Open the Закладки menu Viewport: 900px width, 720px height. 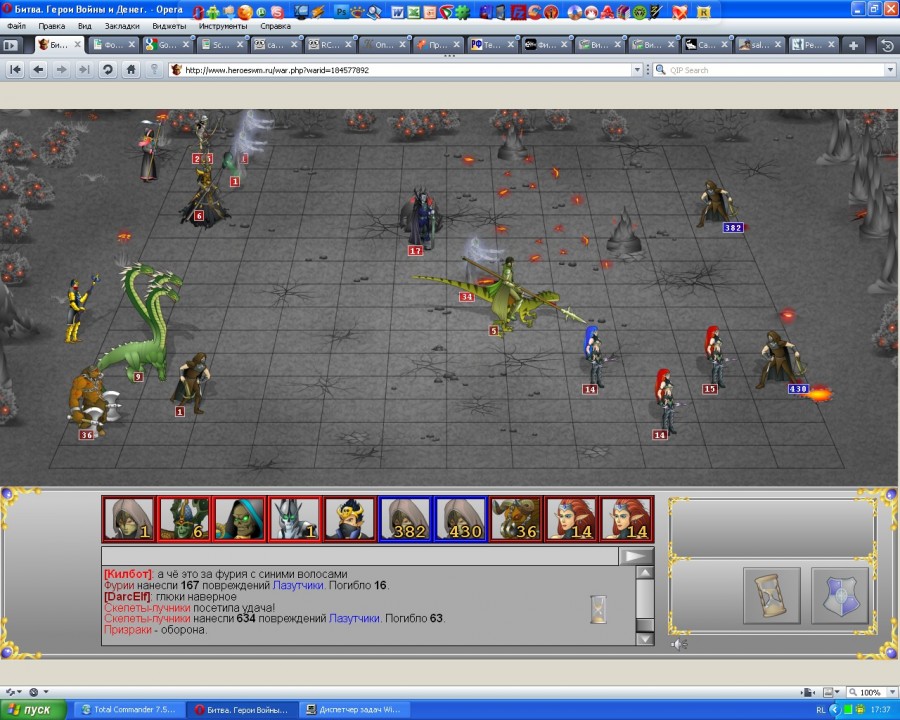pyautogui.click(x=122, y=26)
